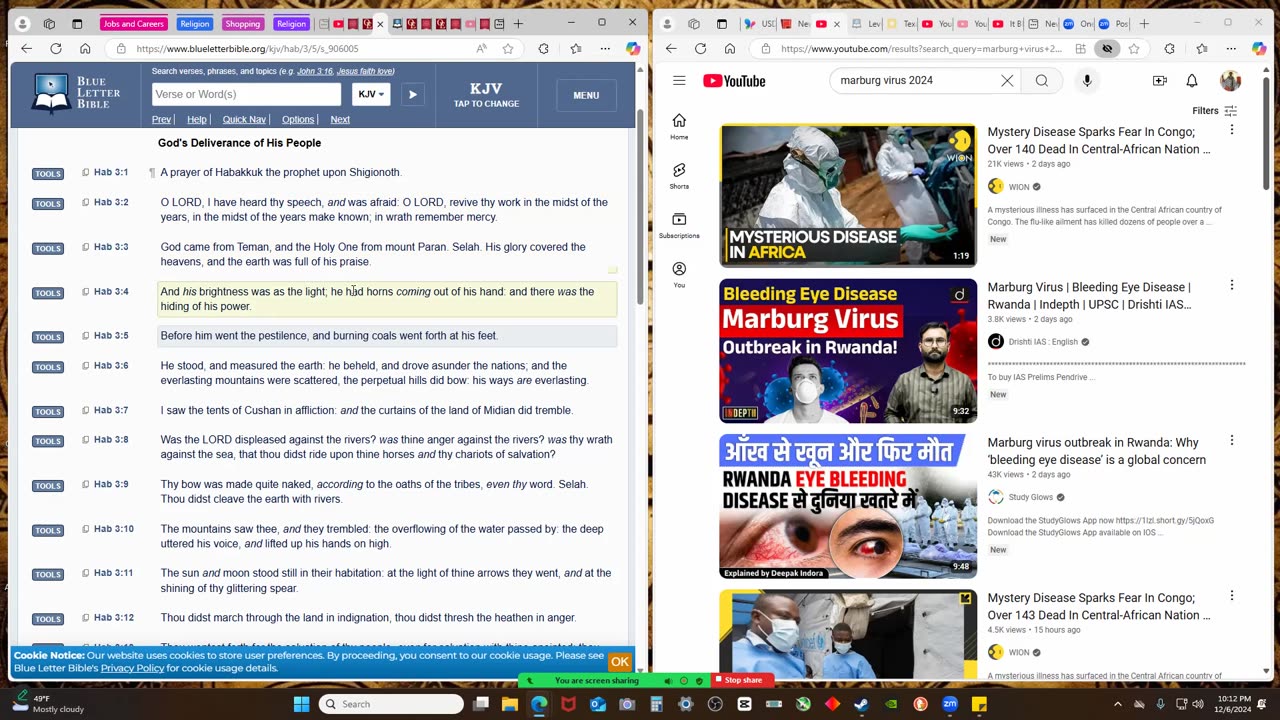This screenshot has height=720, width=1280.
Task: Open Steam from the taskbar
Action: click(864, 704)
